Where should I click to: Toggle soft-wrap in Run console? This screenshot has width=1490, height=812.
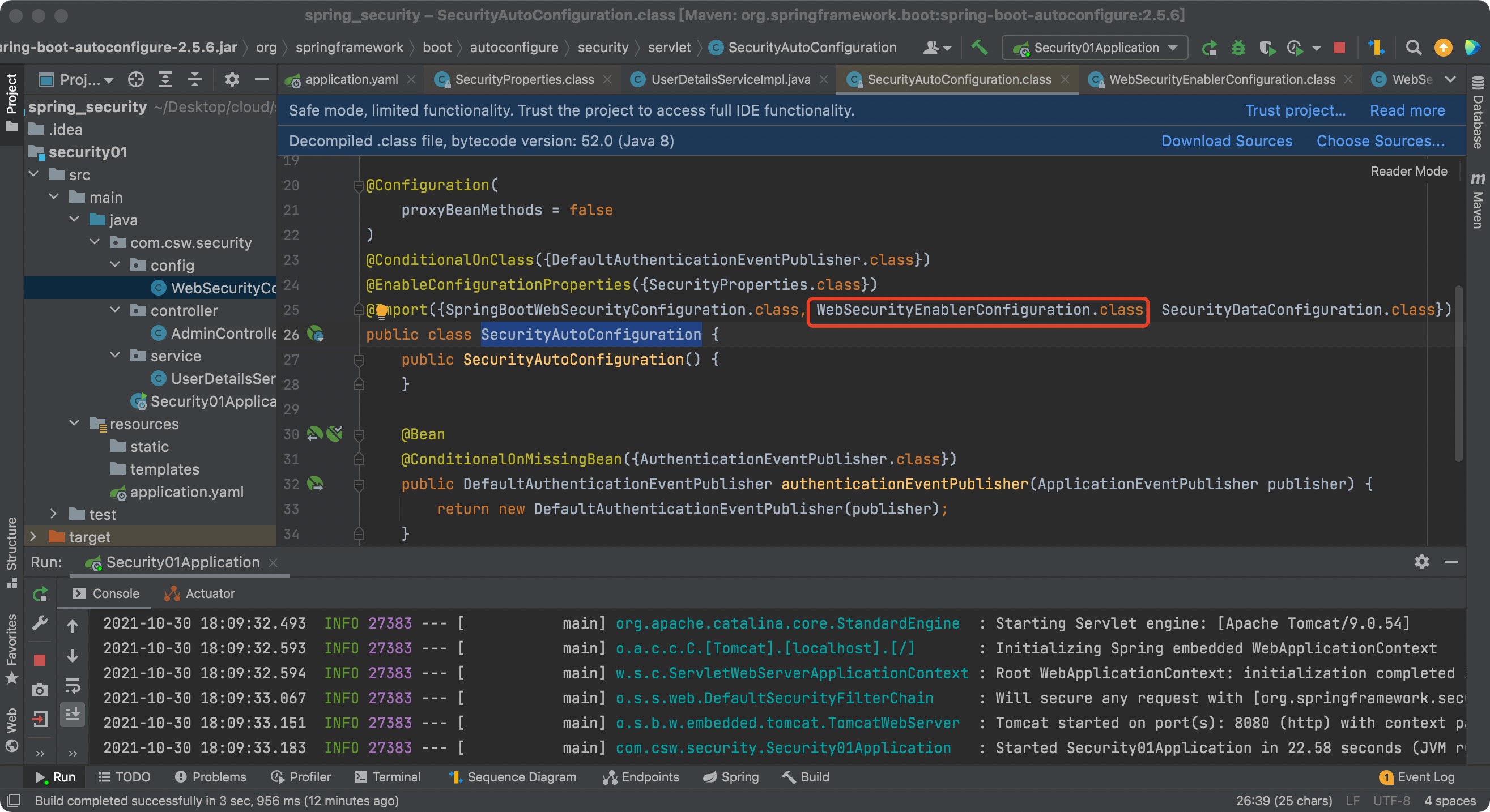point(73,685)
